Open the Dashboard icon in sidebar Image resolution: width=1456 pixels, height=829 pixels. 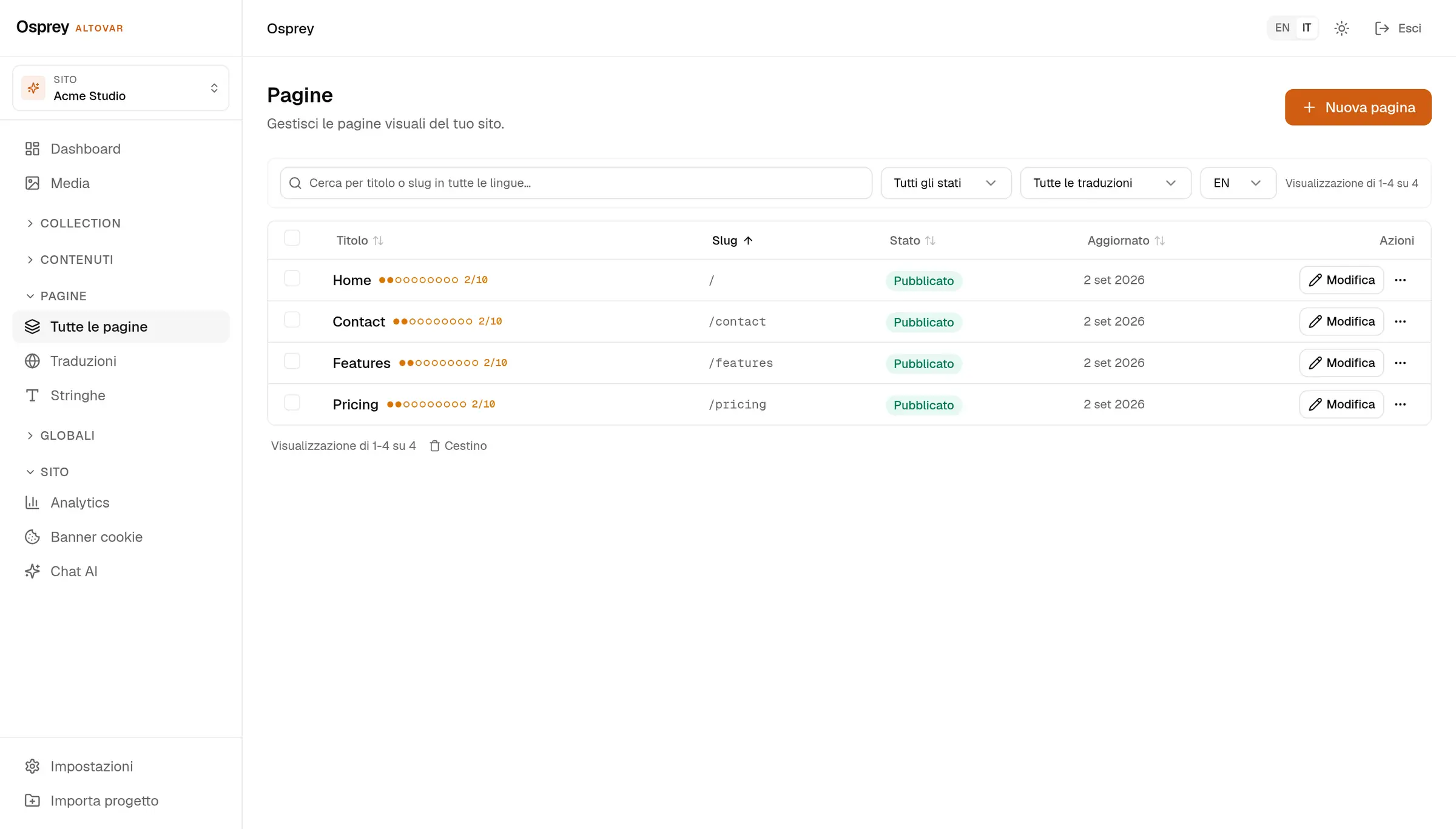pos(32,149)
